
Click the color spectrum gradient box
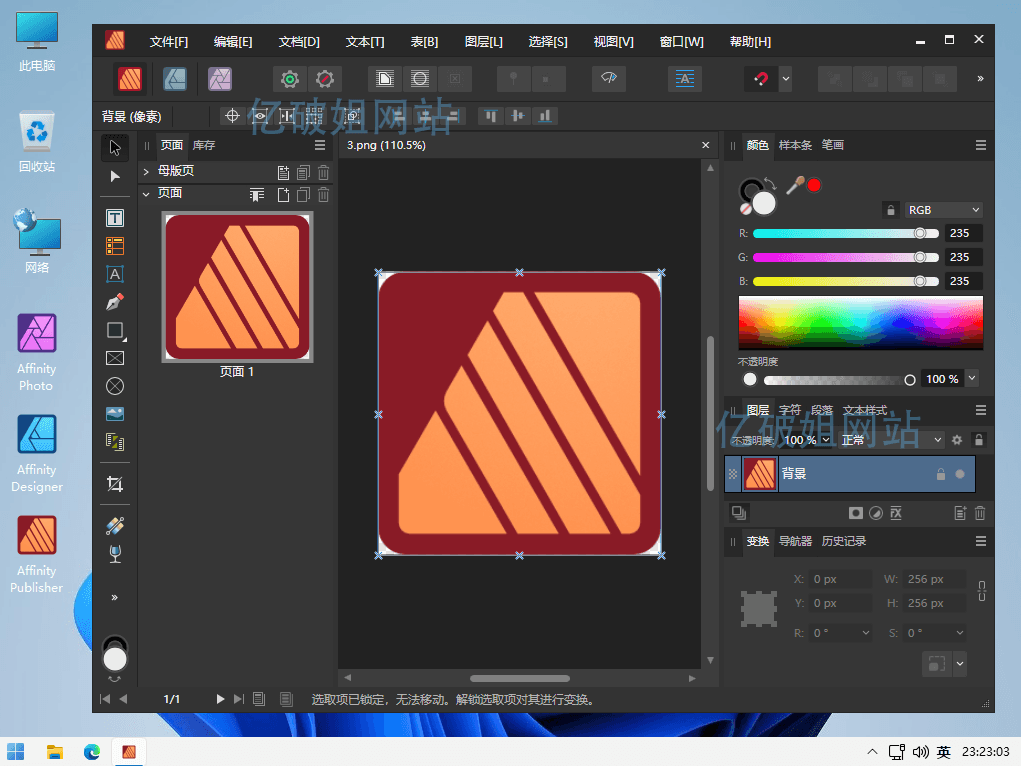tap(860, 321)
